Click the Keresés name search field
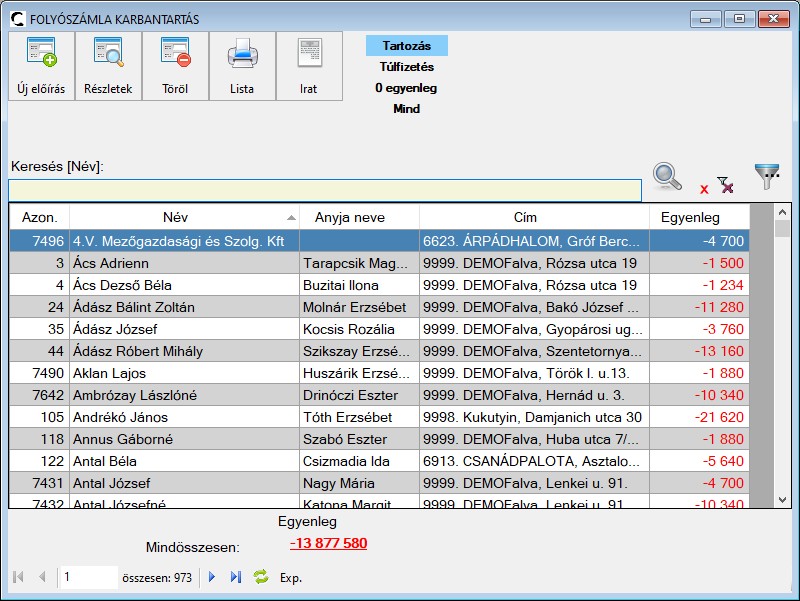This screenshot has height=601, width=800. click(x=325, y=191)
